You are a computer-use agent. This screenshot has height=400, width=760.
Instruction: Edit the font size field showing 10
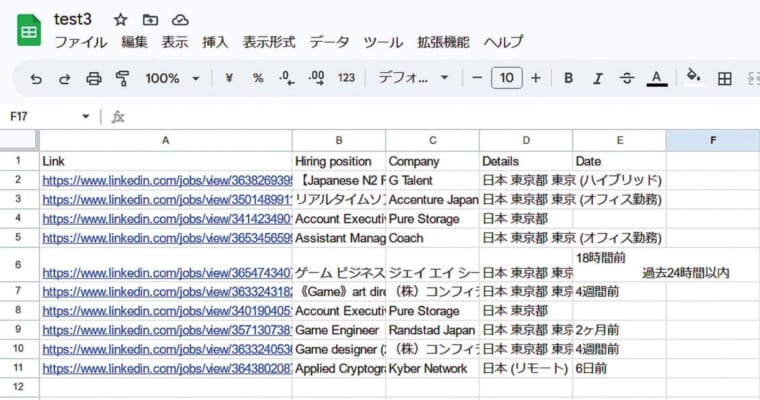(x=507, y=78)
